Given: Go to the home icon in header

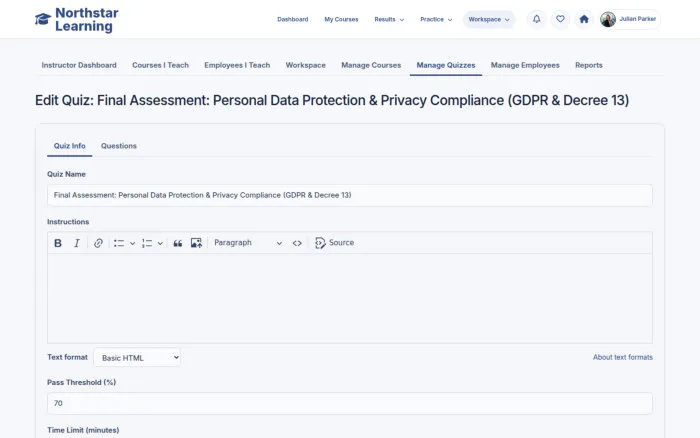Looking at the screenshot, I should (x=584, y=19).
